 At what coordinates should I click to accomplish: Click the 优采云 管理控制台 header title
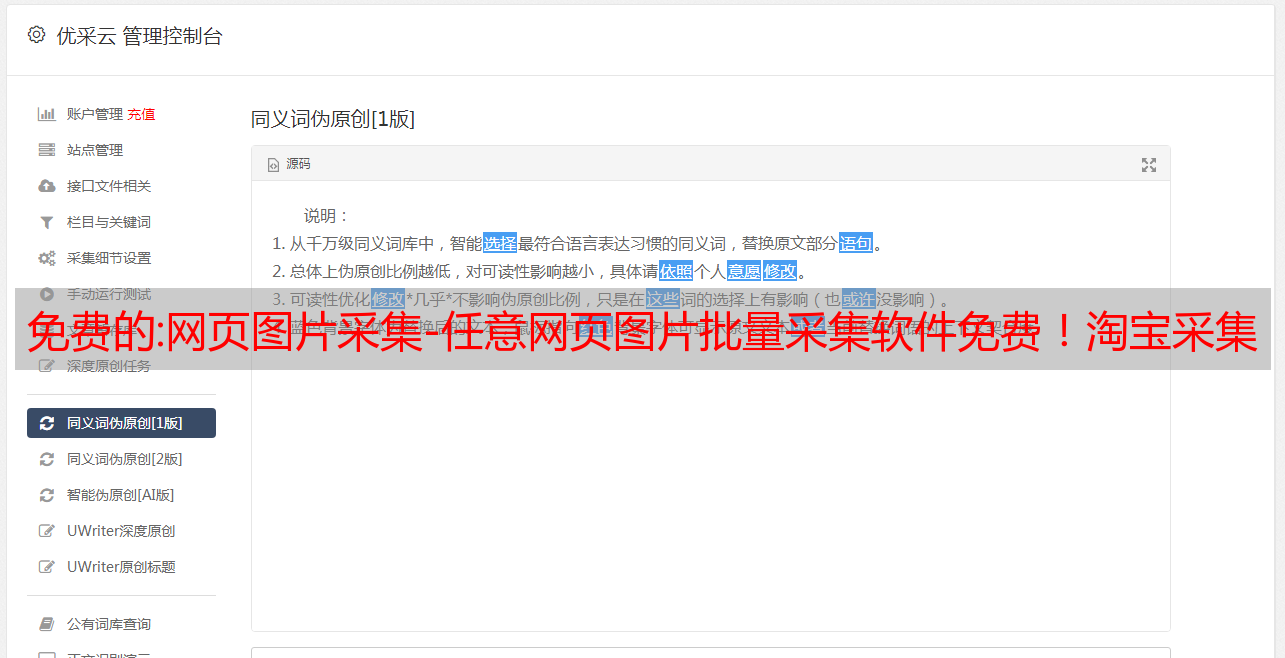point(139,36)
